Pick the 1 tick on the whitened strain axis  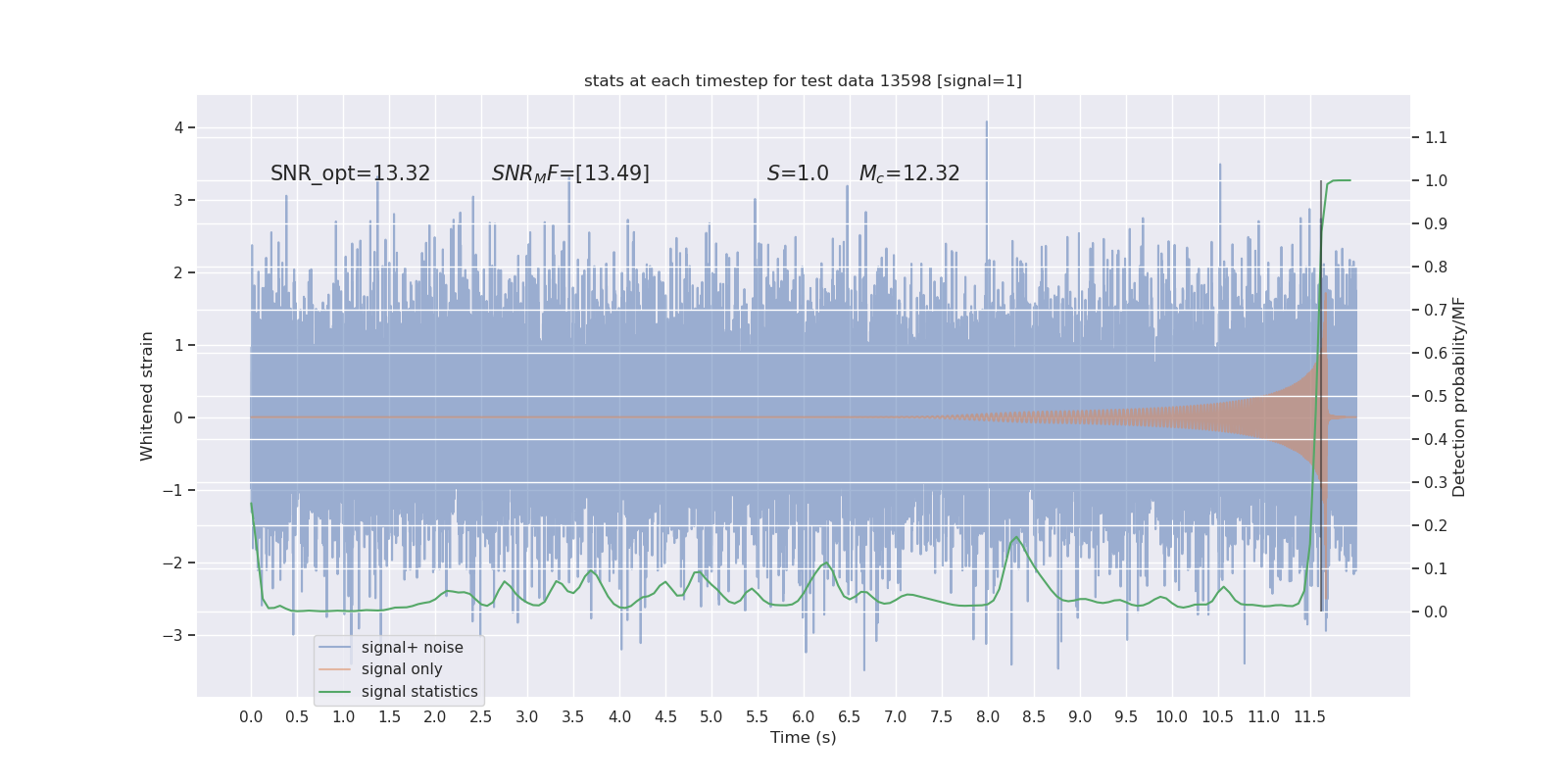[x=179, y=345]
